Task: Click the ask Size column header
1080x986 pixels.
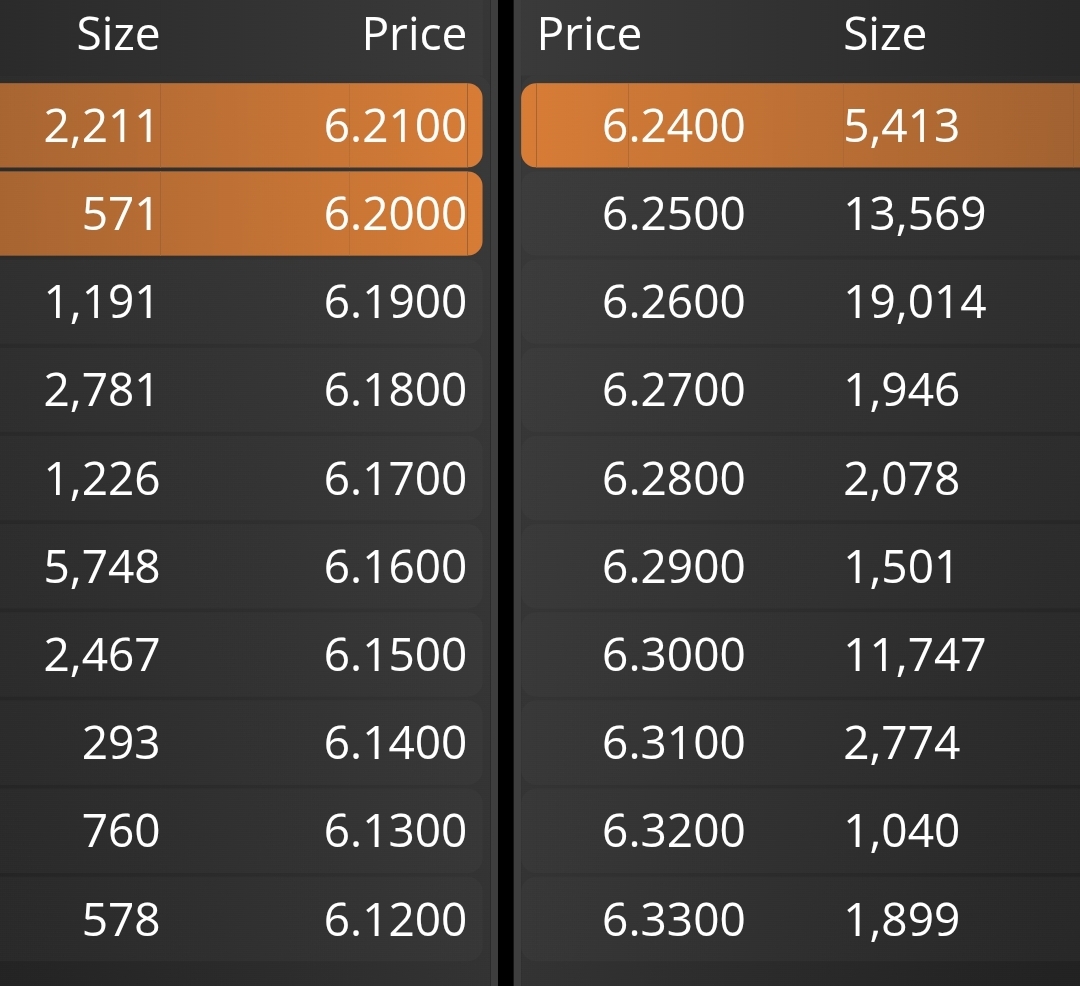Action: (x=885, y=34)
